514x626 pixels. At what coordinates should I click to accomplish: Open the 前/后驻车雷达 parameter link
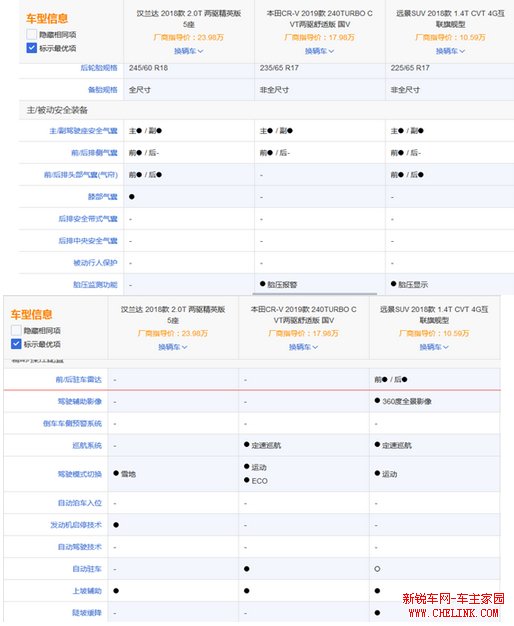click(79, 380)
